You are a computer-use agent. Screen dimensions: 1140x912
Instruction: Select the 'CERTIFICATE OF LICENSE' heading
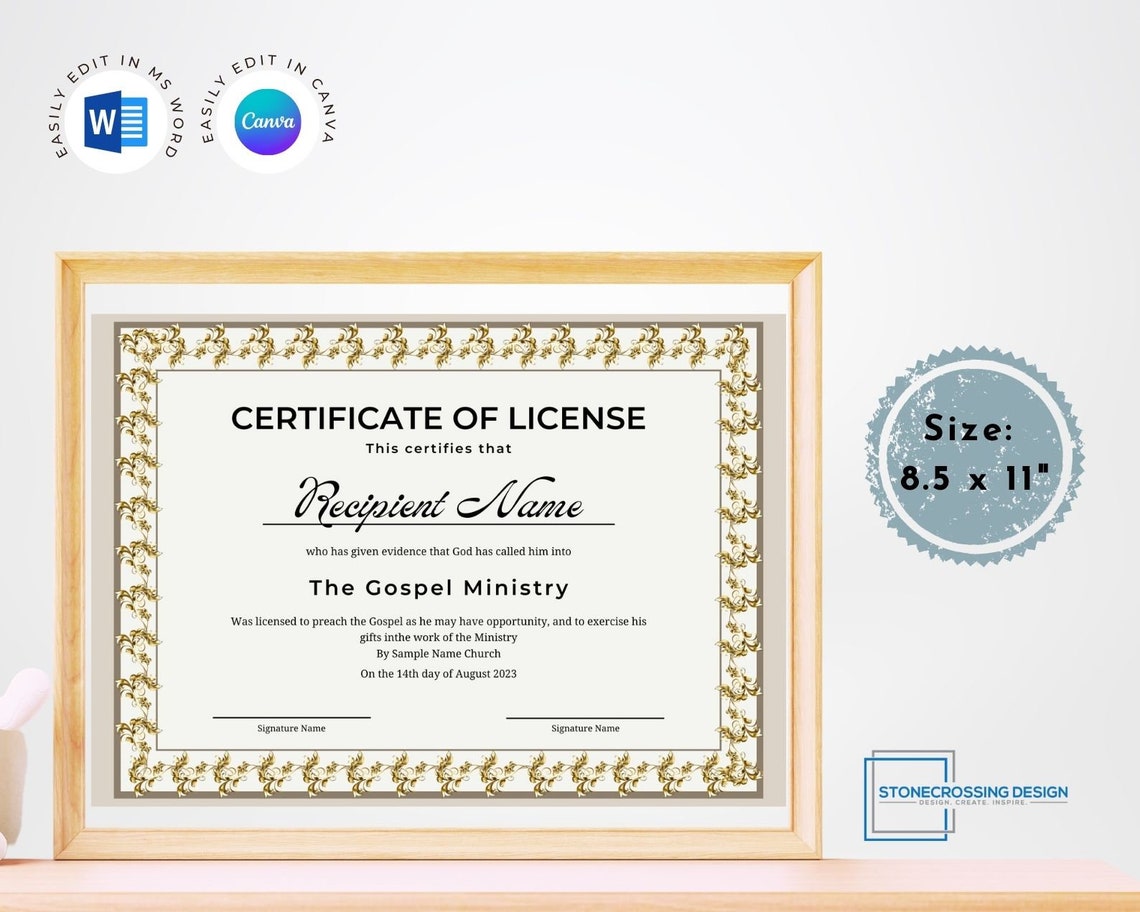438,419
